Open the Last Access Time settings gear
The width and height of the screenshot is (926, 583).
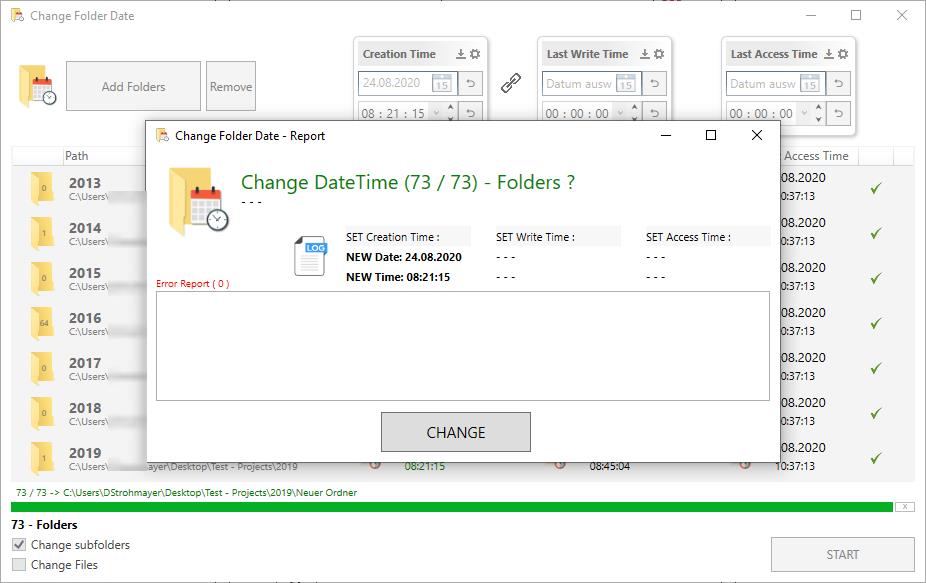[841, 53]
